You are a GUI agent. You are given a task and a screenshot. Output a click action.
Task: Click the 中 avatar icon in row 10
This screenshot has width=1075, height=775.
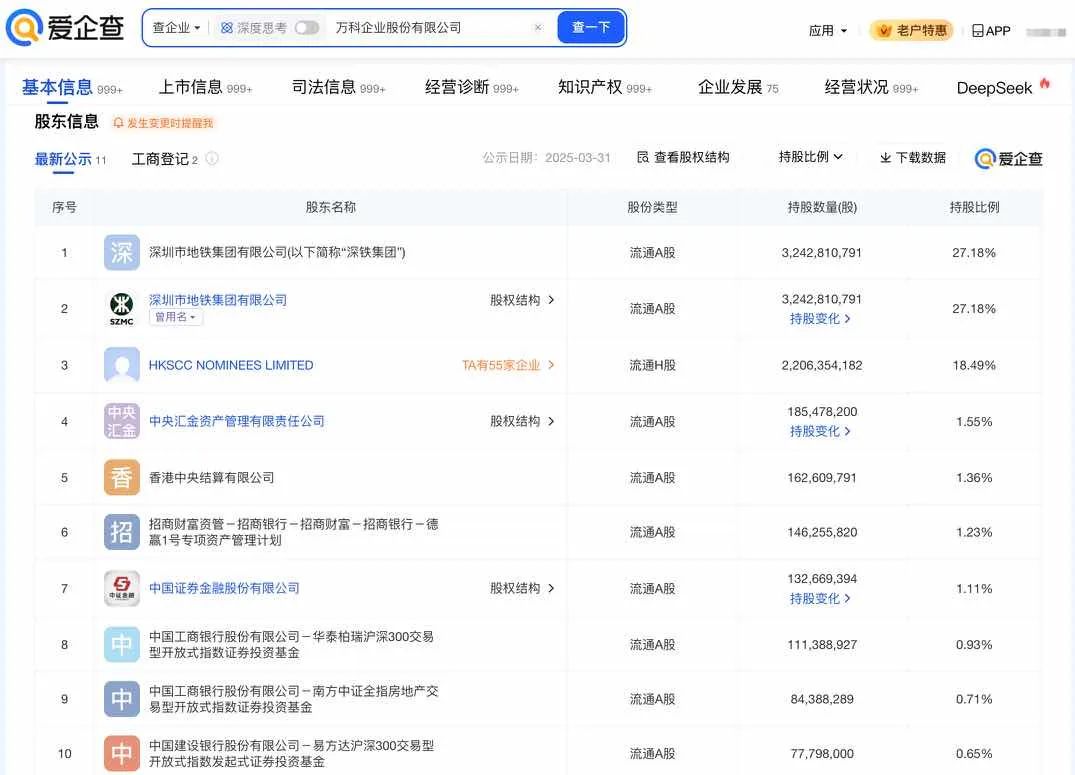[121, 754]
